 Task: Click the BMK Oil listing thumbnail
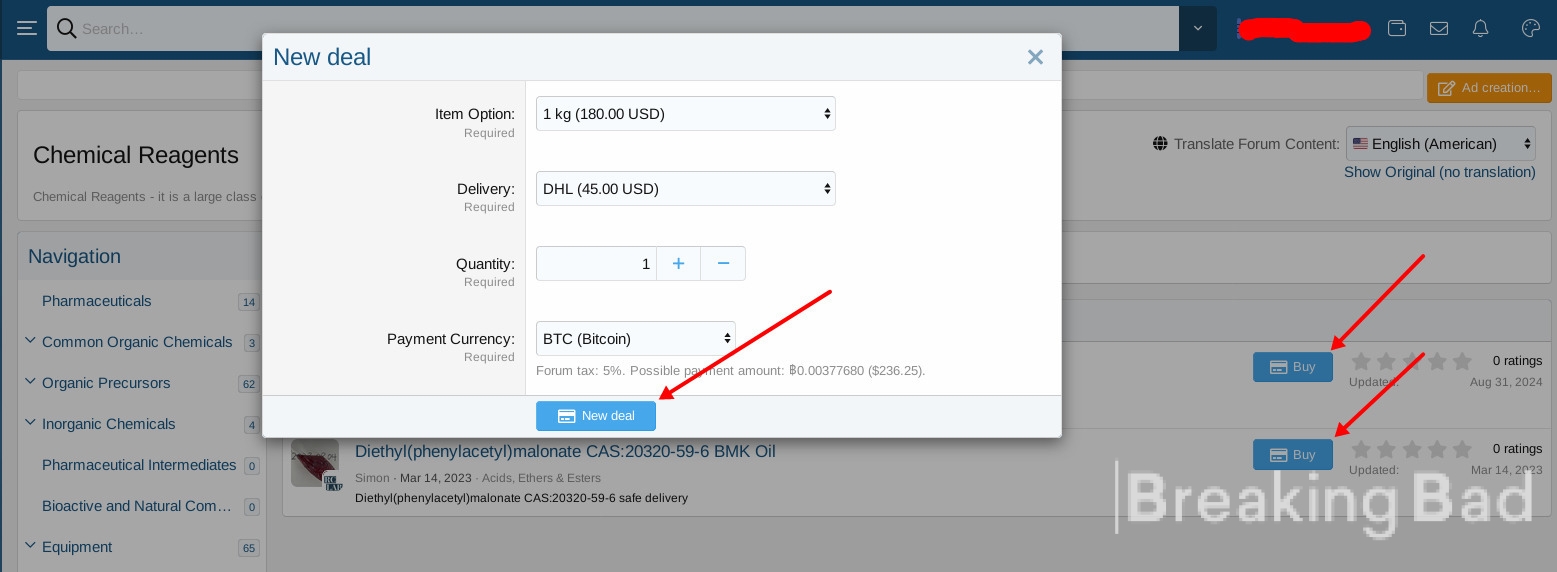point(314,464)
